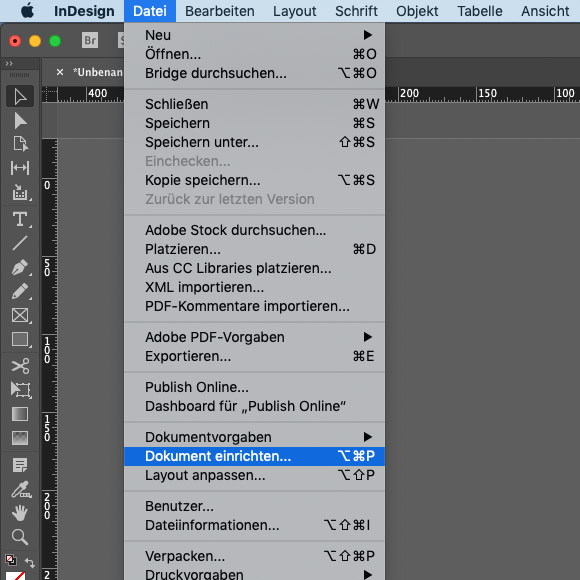This screenshot has width=580, height=580.
Task: Choose Layout anpassen... entry
Action: coord(254,475)
